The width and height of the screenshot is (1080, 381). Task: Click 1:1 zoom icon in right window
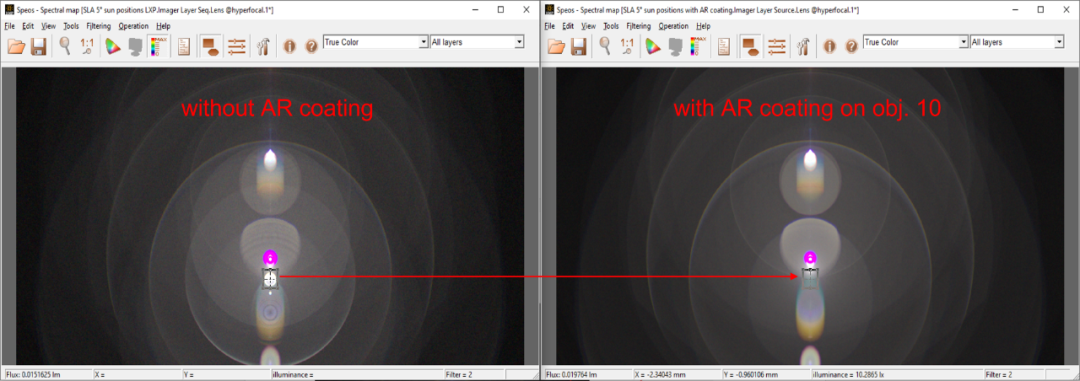coord(627,46)
